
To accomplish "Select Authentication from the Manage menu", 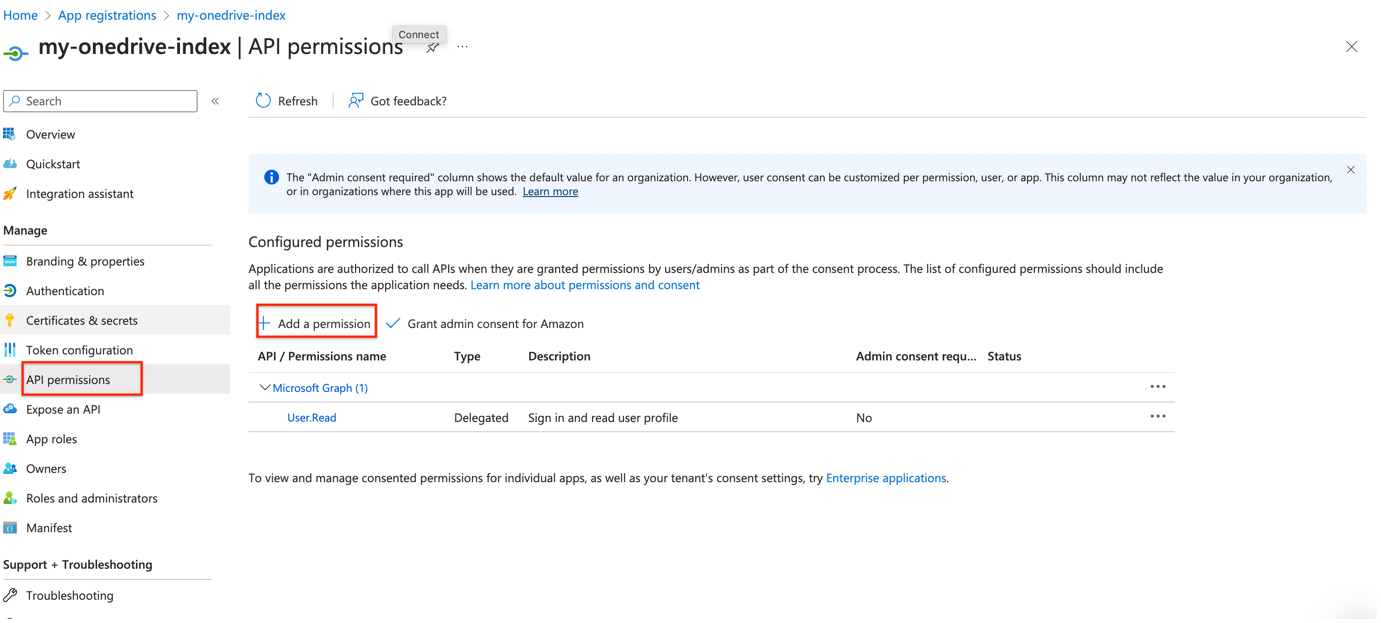I will (x=65, y=291).
